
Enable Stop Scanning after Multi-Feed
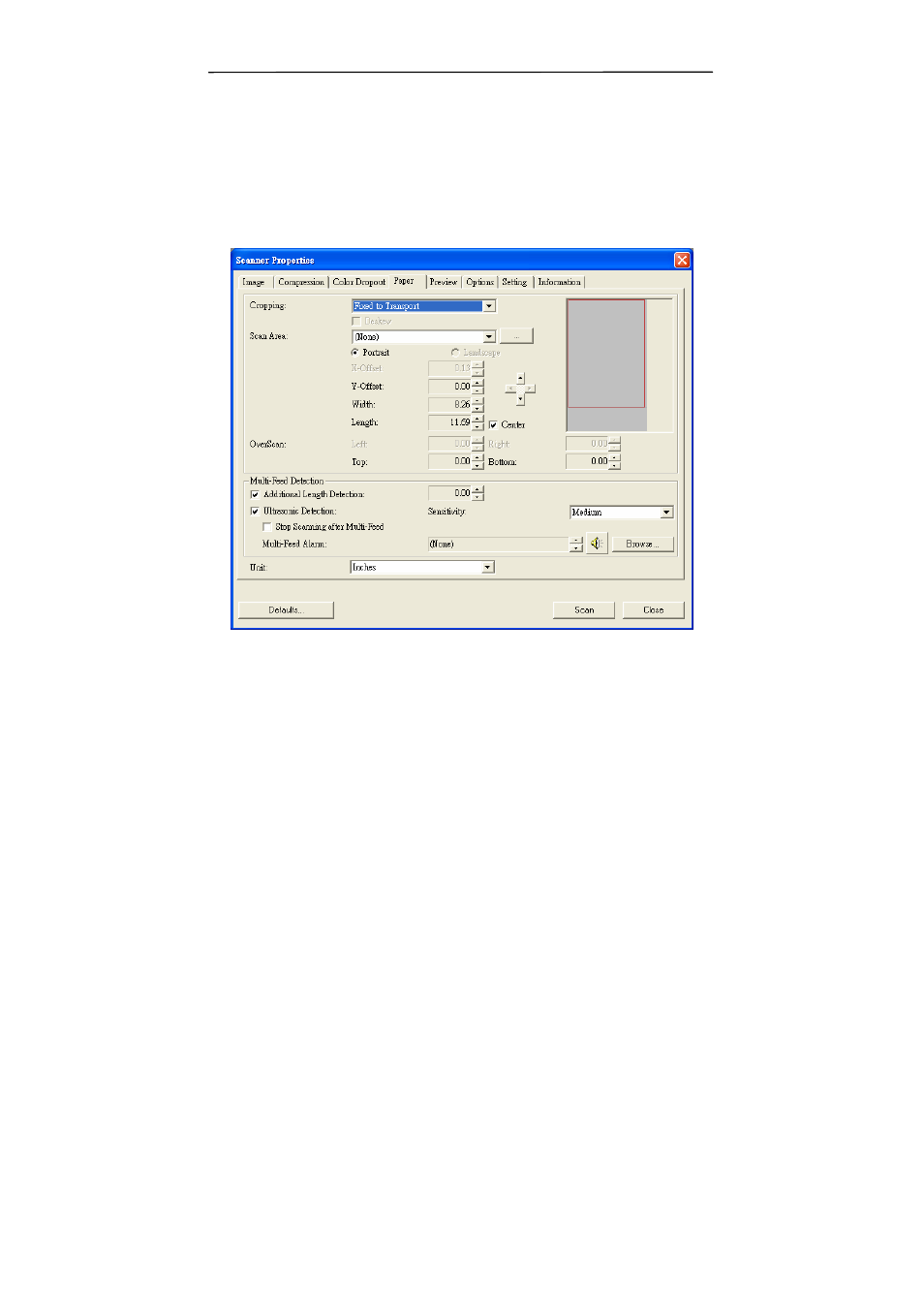pyautogui.click(x=267, y=527)
